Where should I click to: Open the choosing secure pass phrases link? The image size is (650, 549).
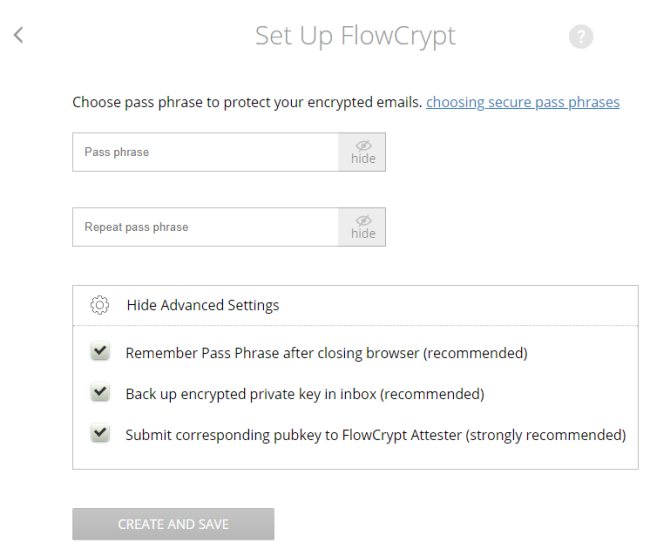523,102
